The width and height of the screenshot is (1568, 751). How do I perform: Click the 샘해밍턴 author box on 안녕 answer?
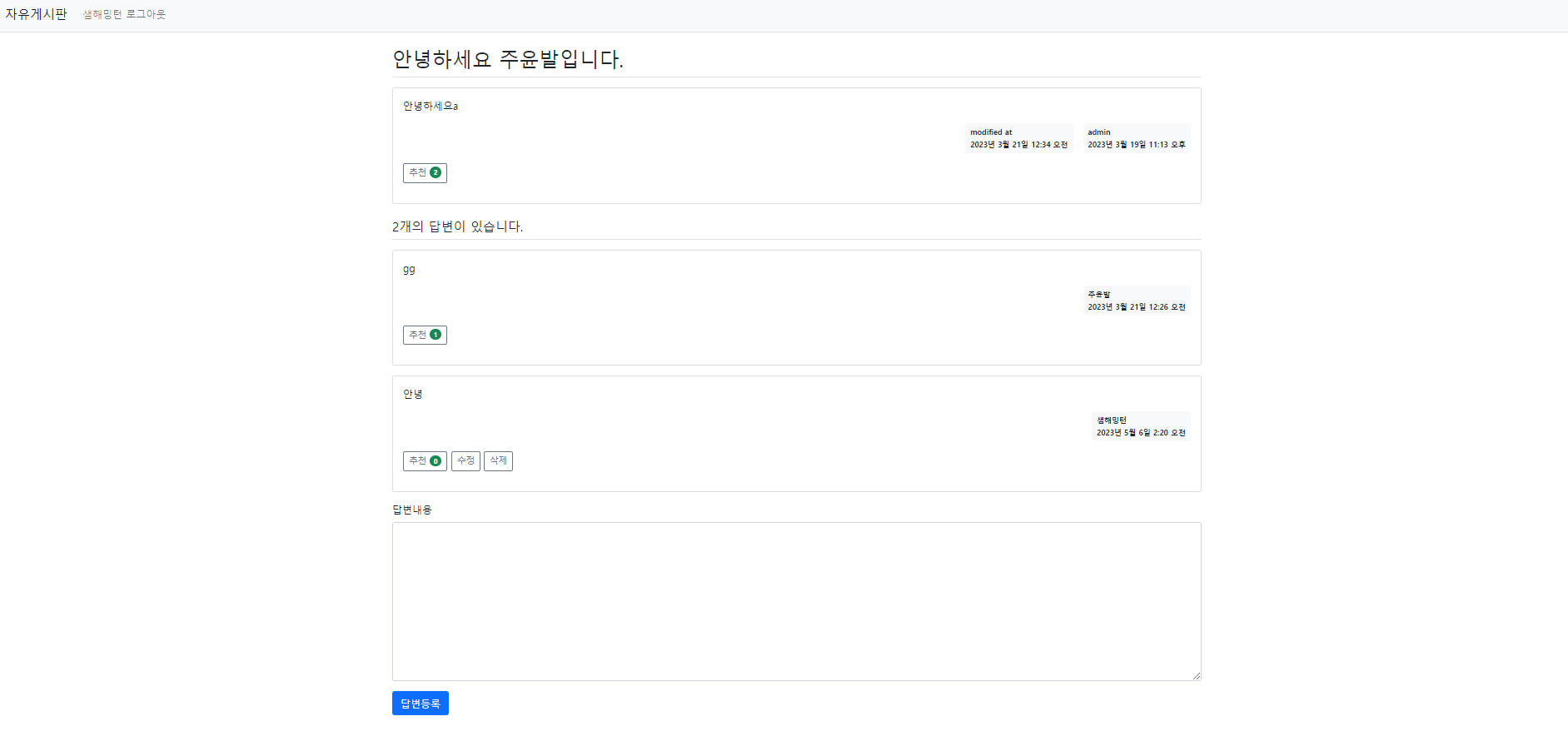[x=1140, y=426]
